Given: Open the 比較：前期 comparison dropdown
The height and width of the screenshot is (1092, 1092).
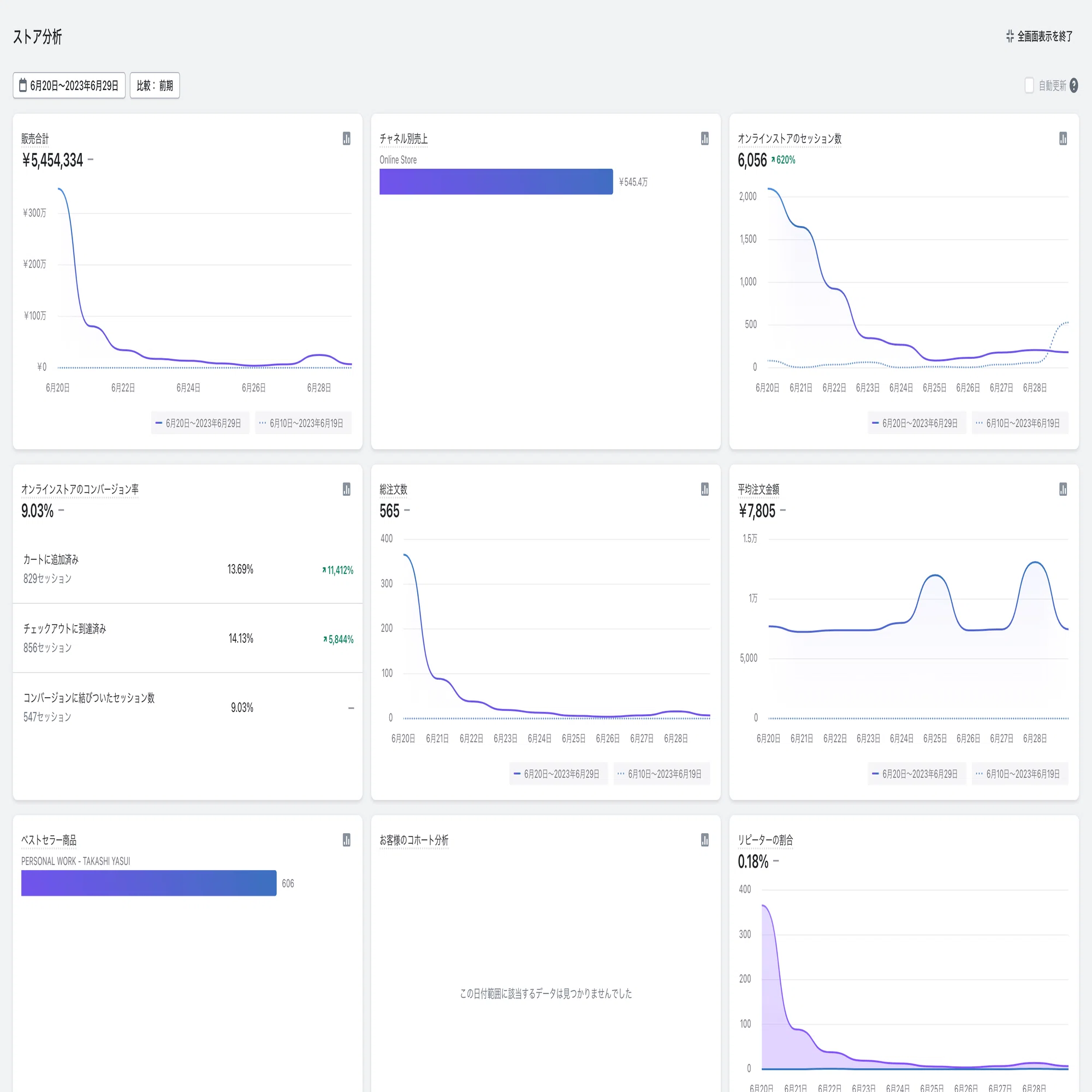Looking at the screenshot, I should point(155,85).
